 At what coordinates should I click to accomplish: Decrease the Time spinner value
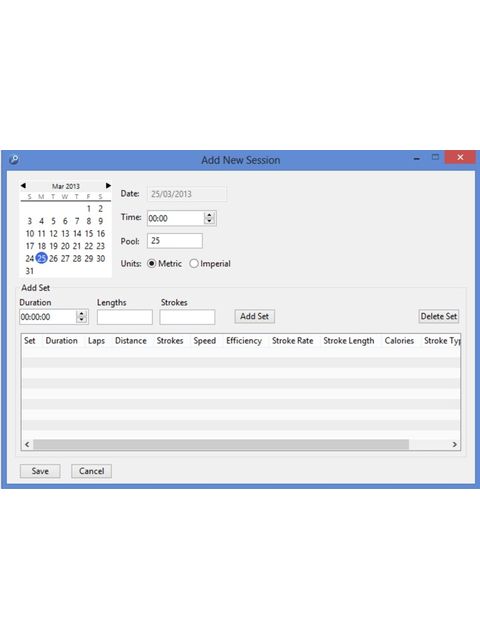209,221
